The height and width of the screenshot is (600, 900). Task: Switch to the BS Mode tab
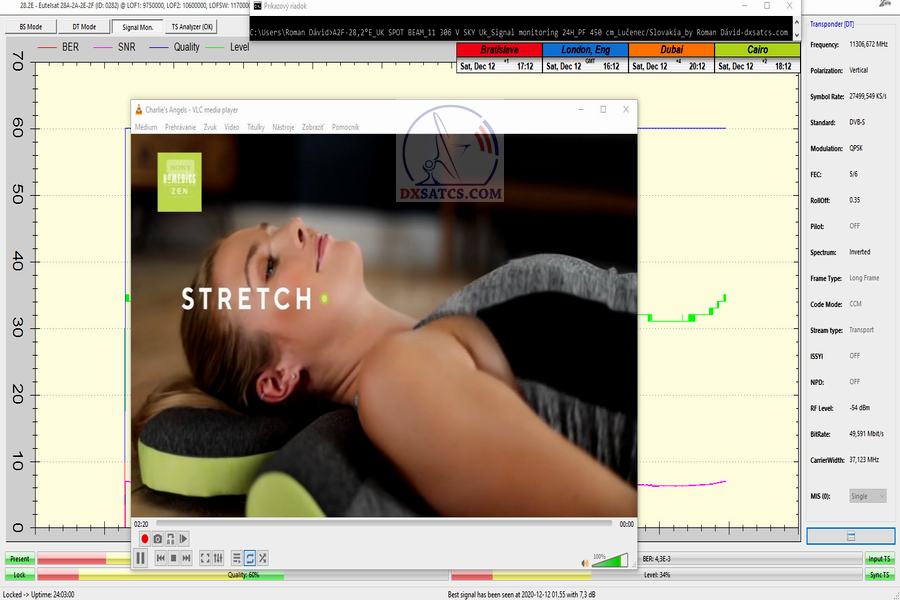(x=25, y=27)
